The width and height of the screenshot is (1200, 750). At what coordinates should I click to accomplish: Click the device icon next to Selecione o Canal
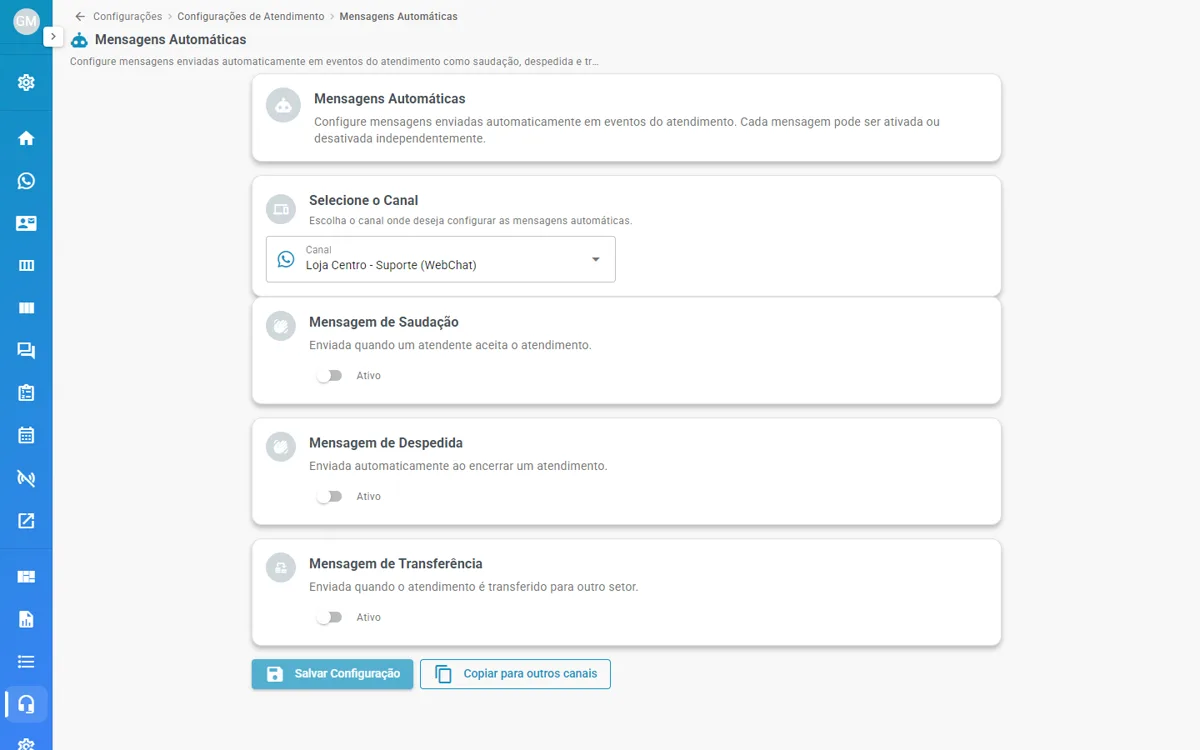click(x=281, y=209)
